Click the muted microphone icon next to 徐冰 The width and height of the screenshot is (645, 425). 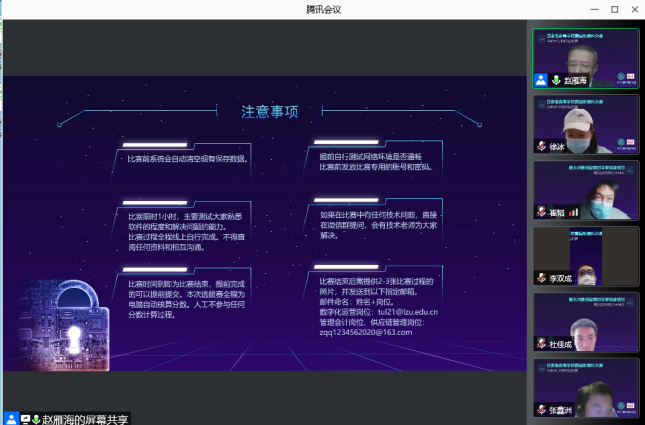[x=541, y=146]
